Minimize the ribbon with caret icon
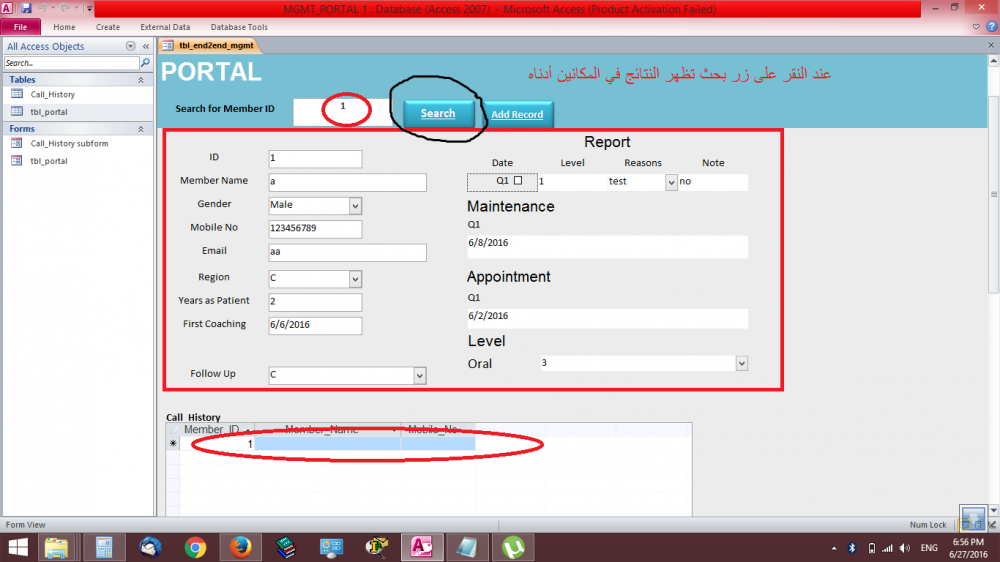The height and width of the screenshot is (562, 1000). click(x=976, y=27)
